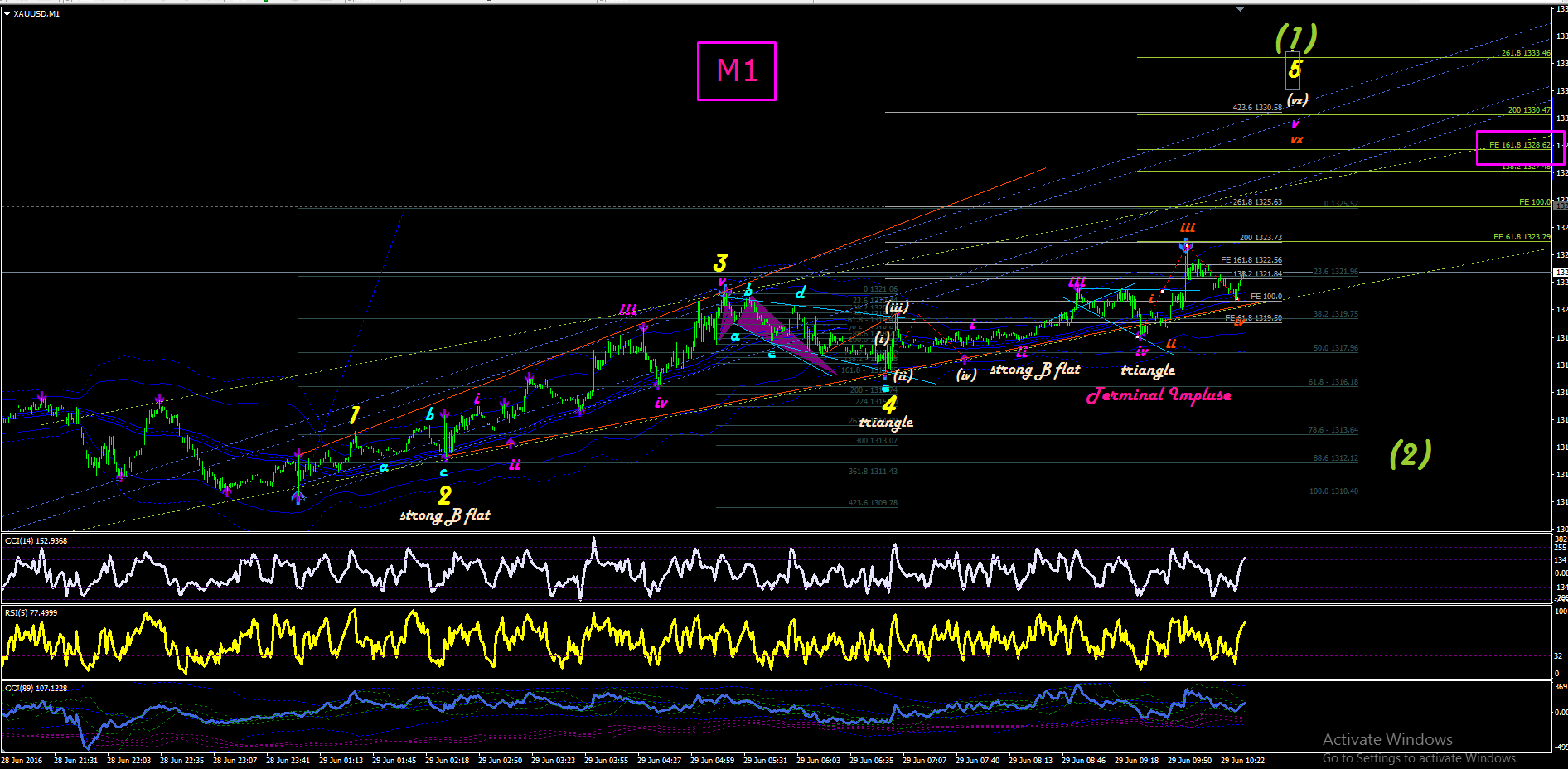The width and height of the screenshot is (1568, 769).
Task: Click the RSI(5) 77.4999 indicator label
Action: point(31,613)
